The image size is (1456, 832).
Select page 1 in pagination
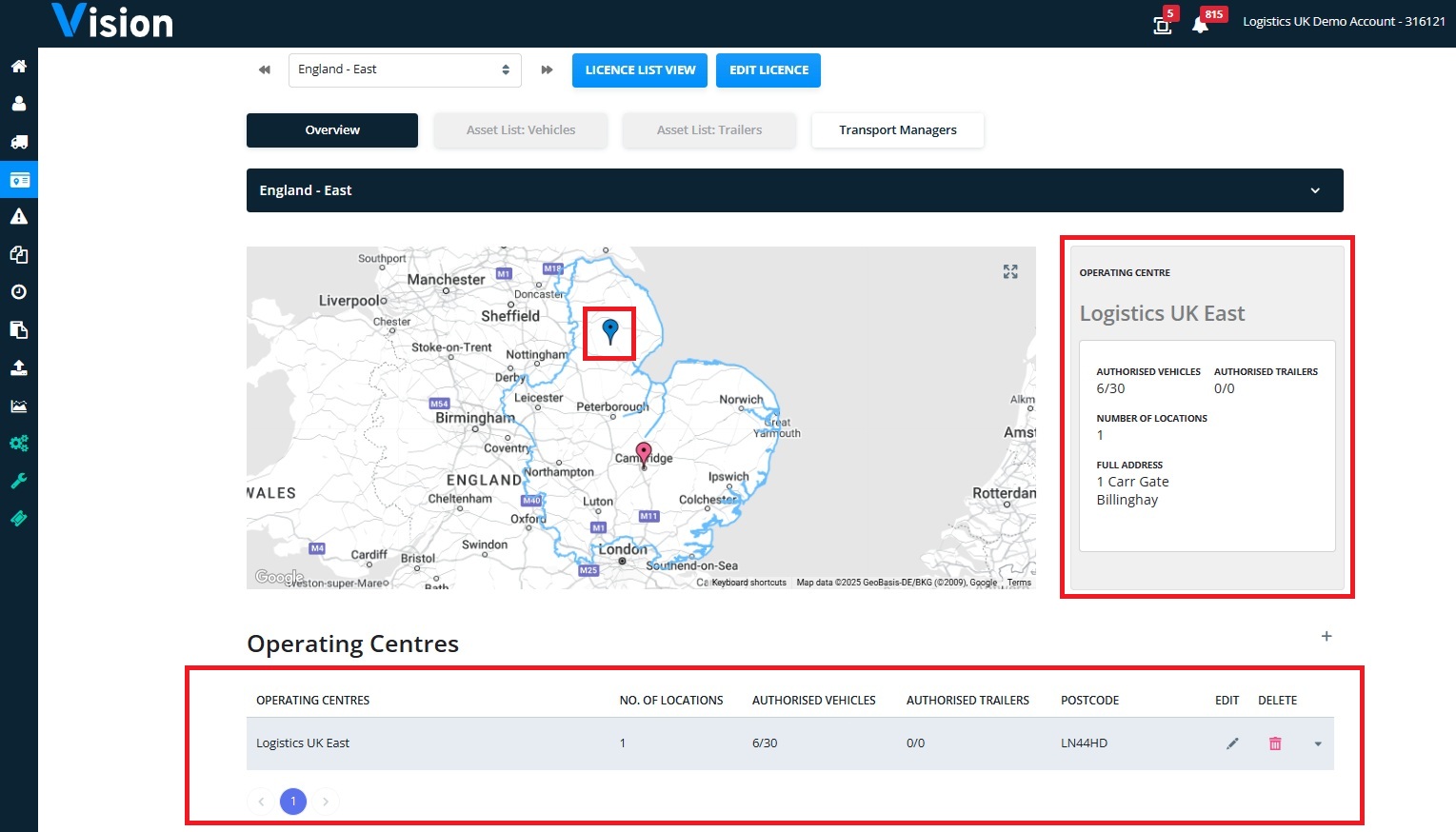293,802
